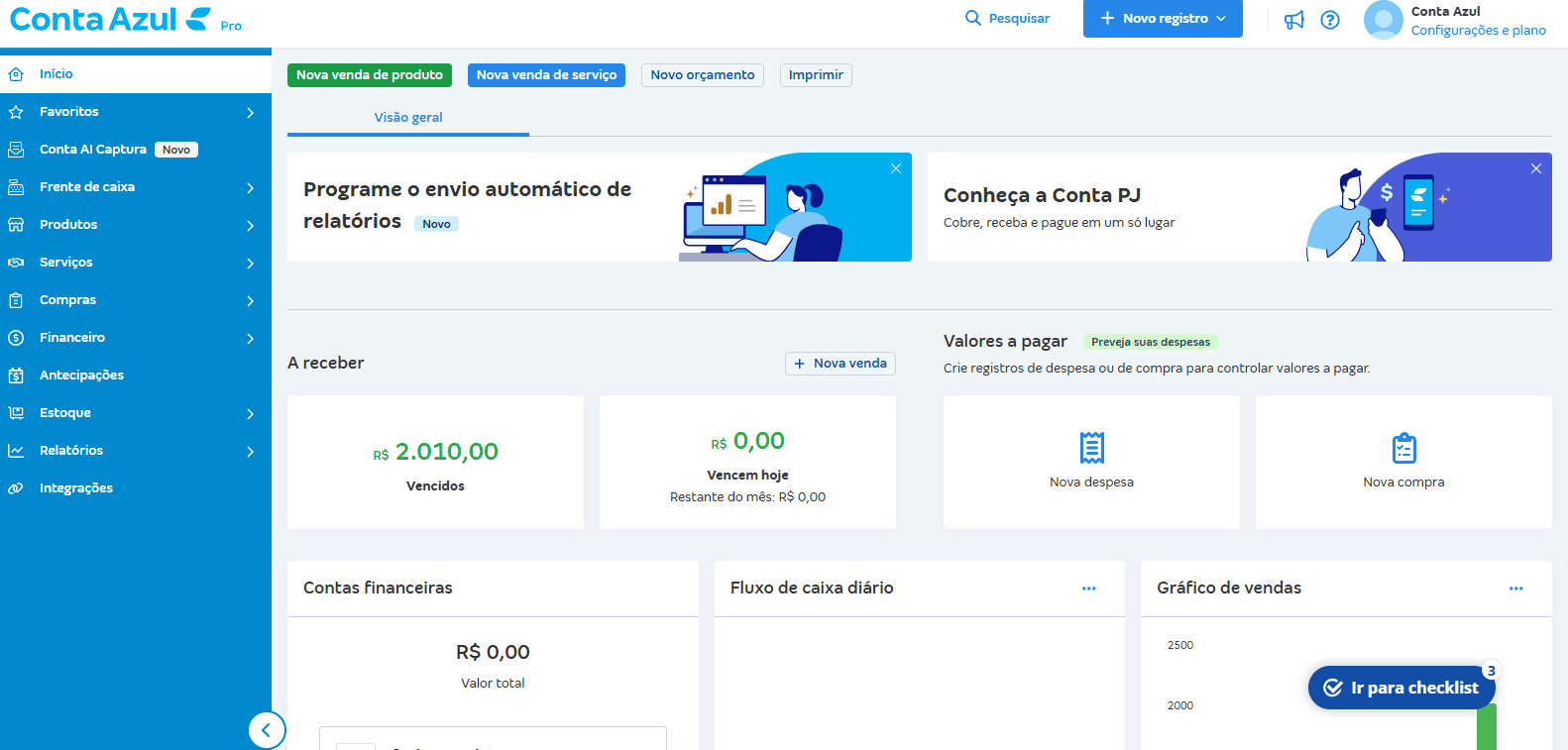The height and width of the screenshot is (750, 1568).
Task: Select the Visão geral tab
Action: click(x=408, y=117)
